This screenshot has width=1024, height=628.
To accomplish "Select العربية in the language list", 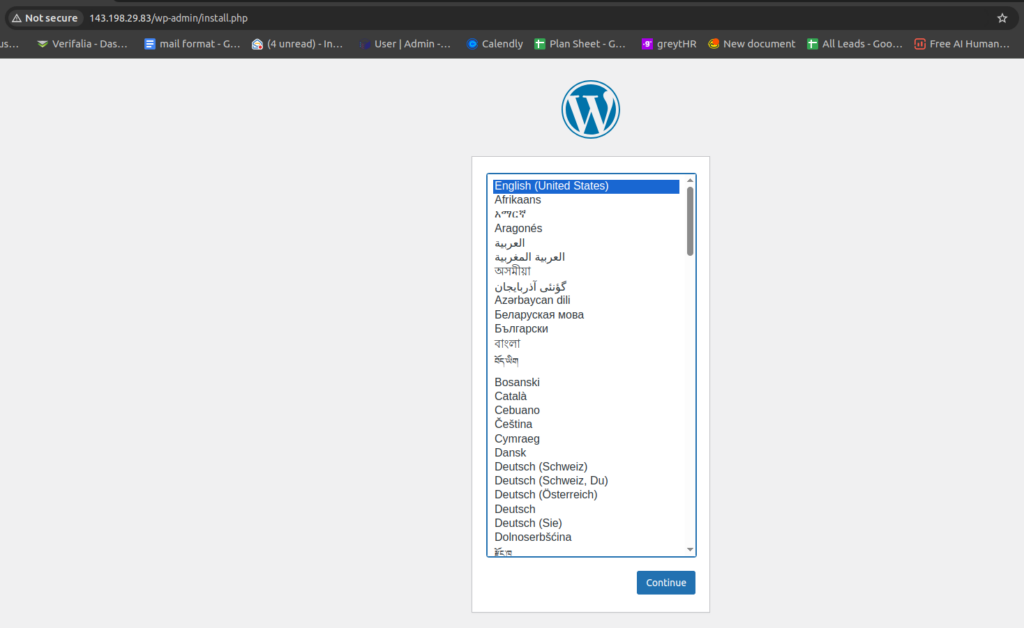I will tap(586, 243).
